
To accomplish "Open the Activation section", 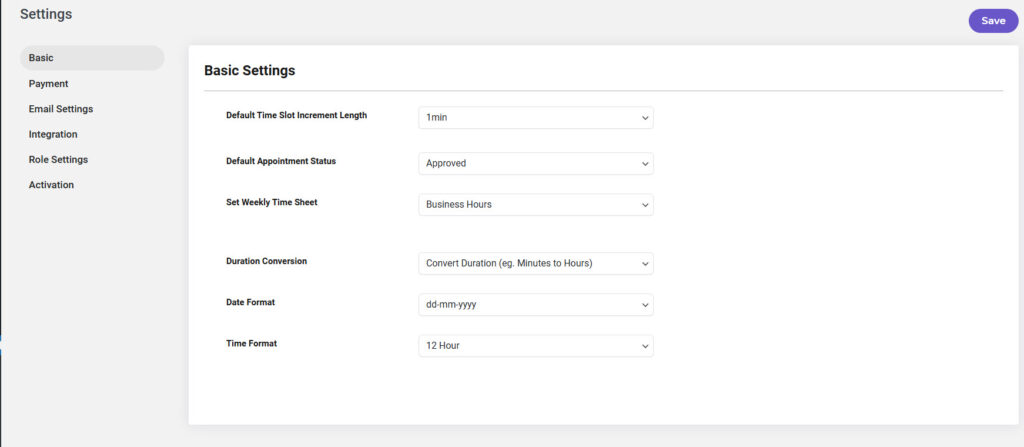I will 51,185.
